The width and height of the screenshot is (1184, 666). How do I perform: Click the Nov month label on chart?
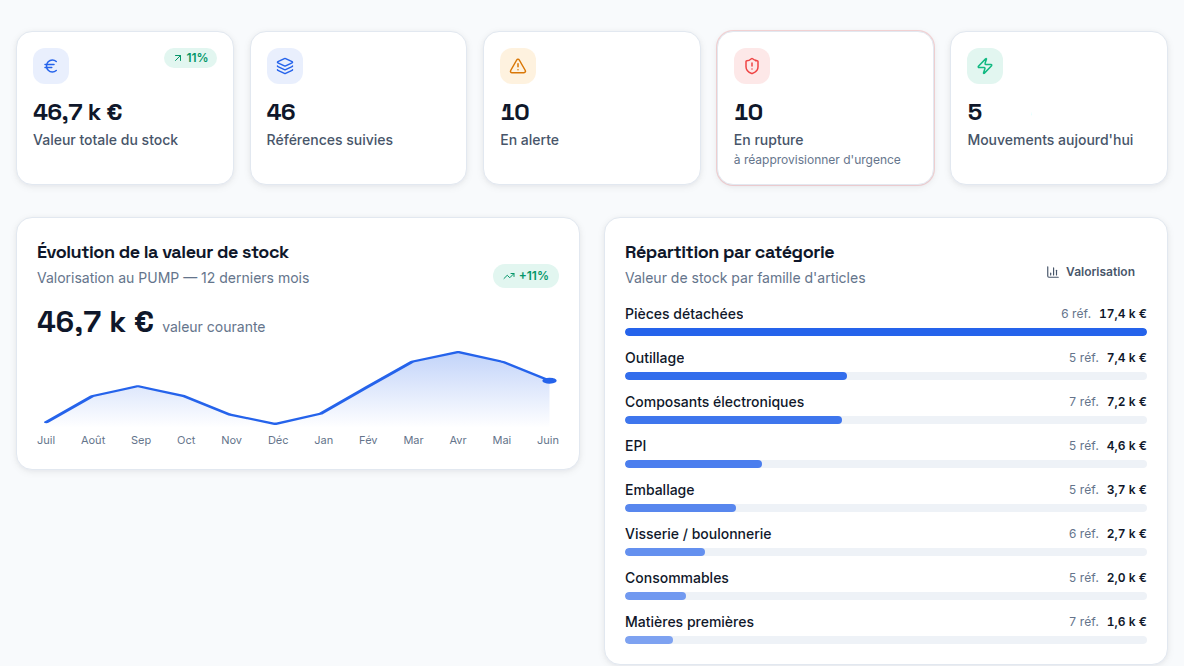[231, 440]
